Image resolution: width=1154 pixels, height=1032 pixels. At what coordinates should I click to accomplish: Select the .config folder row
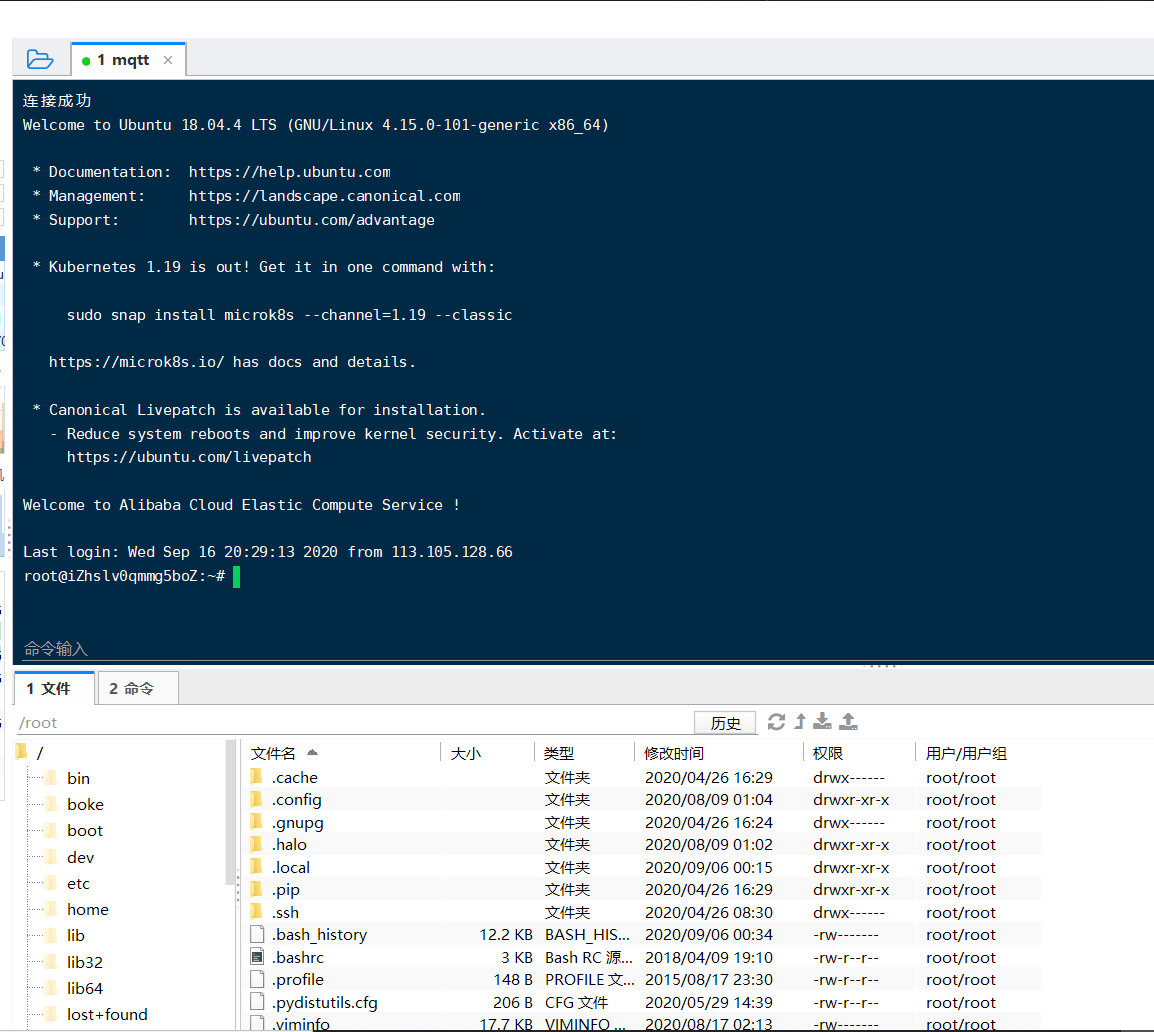(643, 799)
